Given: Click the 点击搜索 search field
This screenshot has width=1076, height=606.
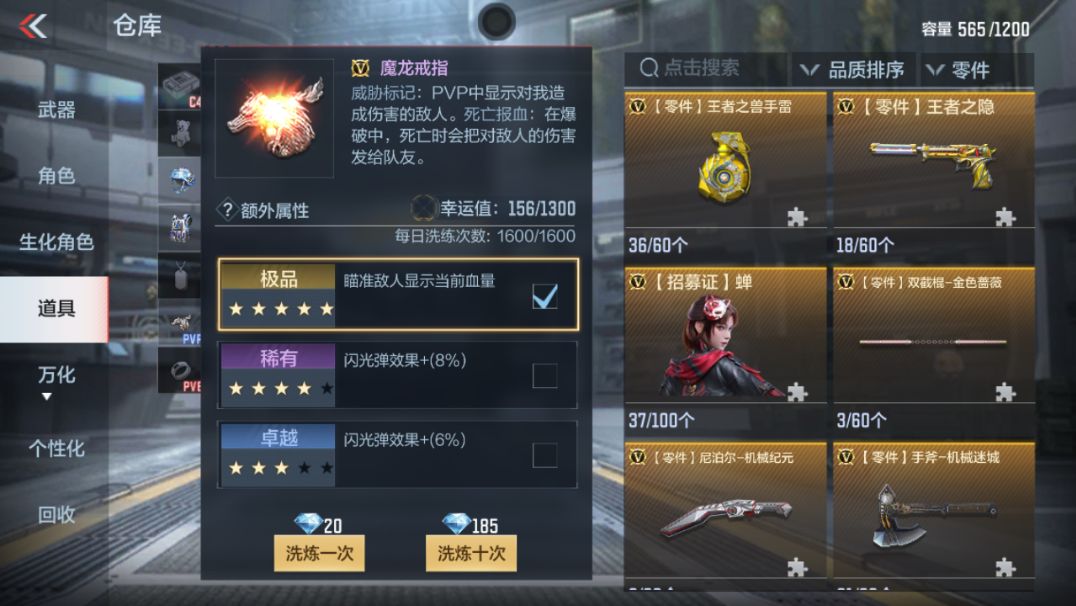Looking at the screenshot, I should point(706,69).
